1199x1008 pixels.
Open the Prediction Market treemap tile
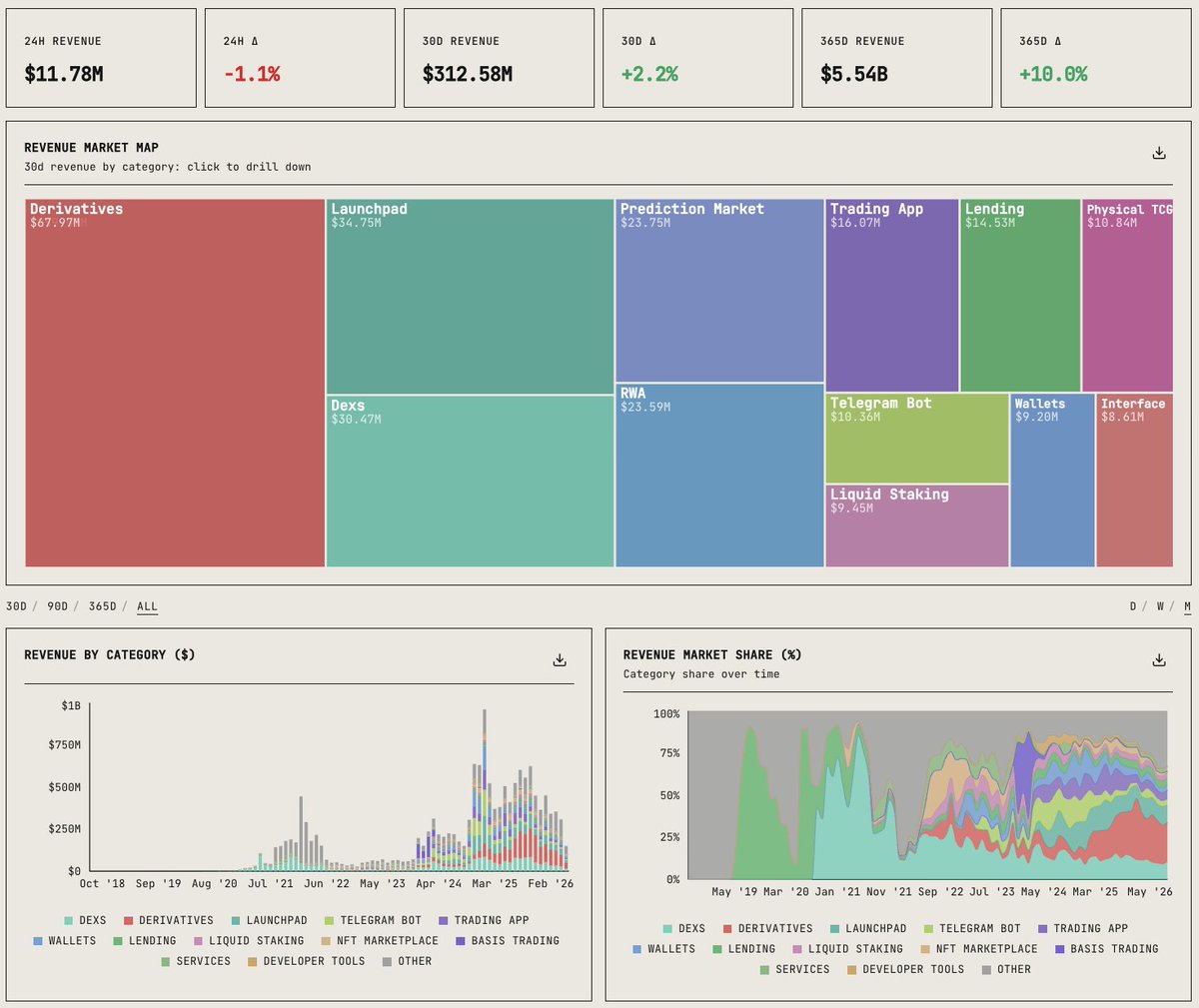[x=719, y=290]
